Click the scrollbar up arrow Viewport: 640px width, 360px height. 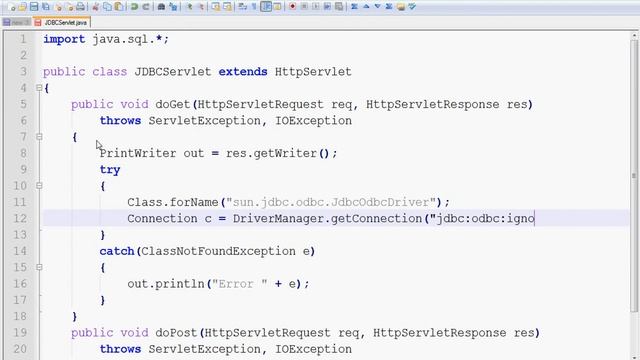[x=634, y=36]
